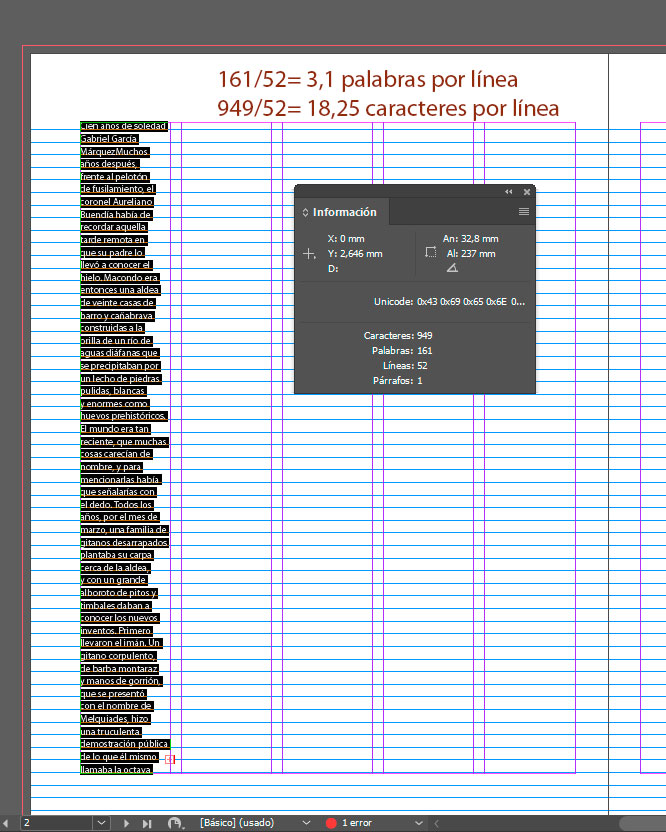Image resolution: width=666 pixels, height=832 pixels.
Task: Open the Información panel menu icon
Action: 524,212
